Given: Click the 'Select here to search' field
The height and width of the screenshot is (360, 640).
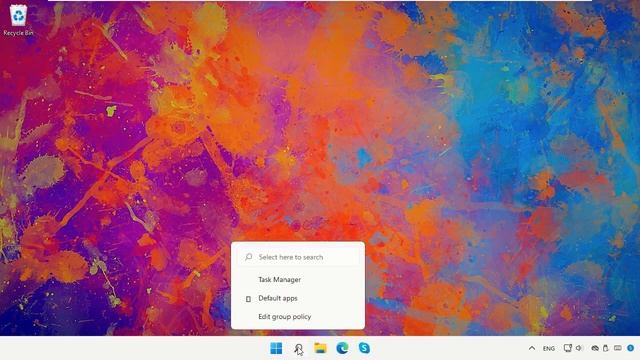Looking at the screenshot, I should 298,257.
